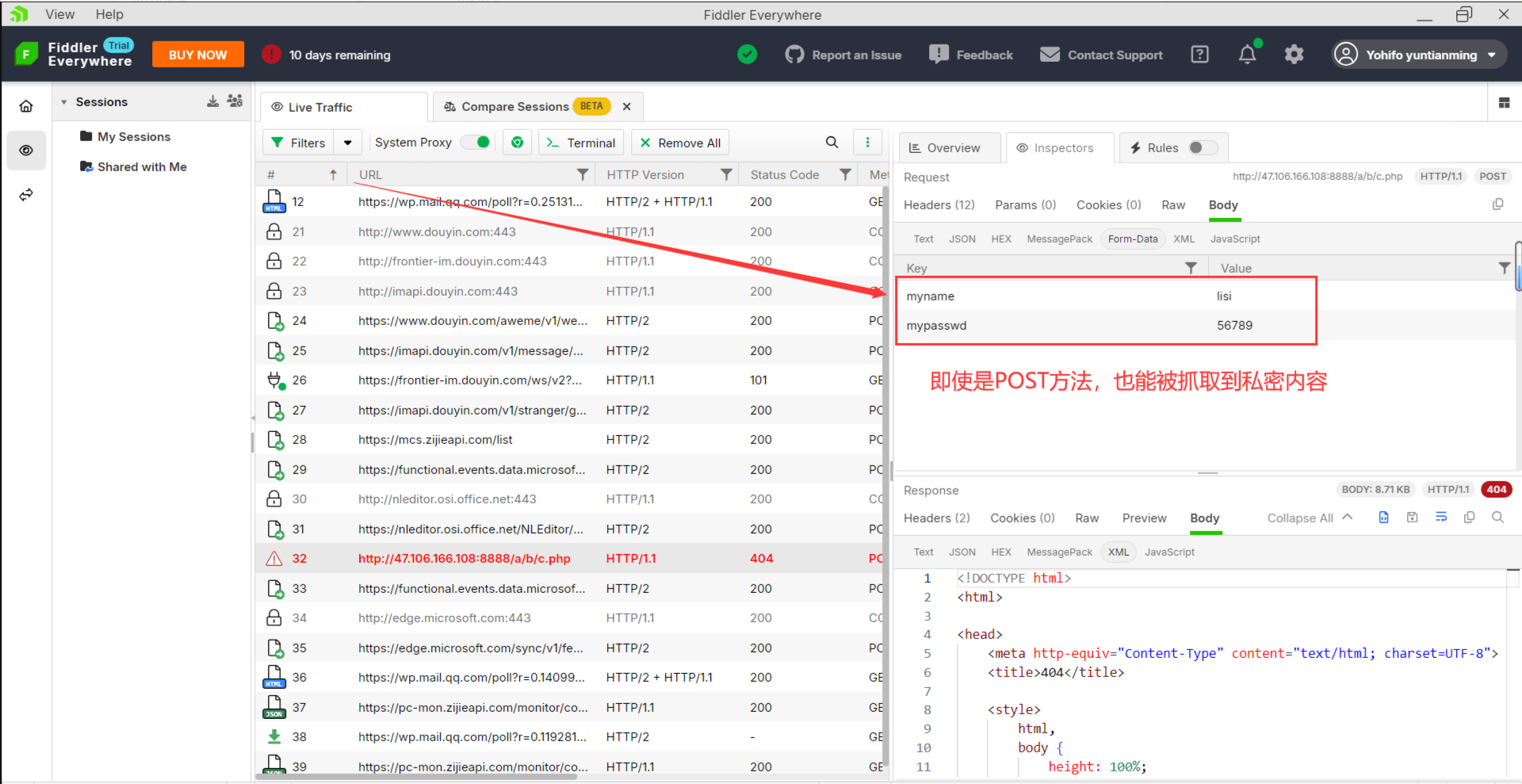Filter the Status Code column
Image resolution: width=1522 pixels, height=784 pixels.
pyautogui.click(x=845, y=175)
